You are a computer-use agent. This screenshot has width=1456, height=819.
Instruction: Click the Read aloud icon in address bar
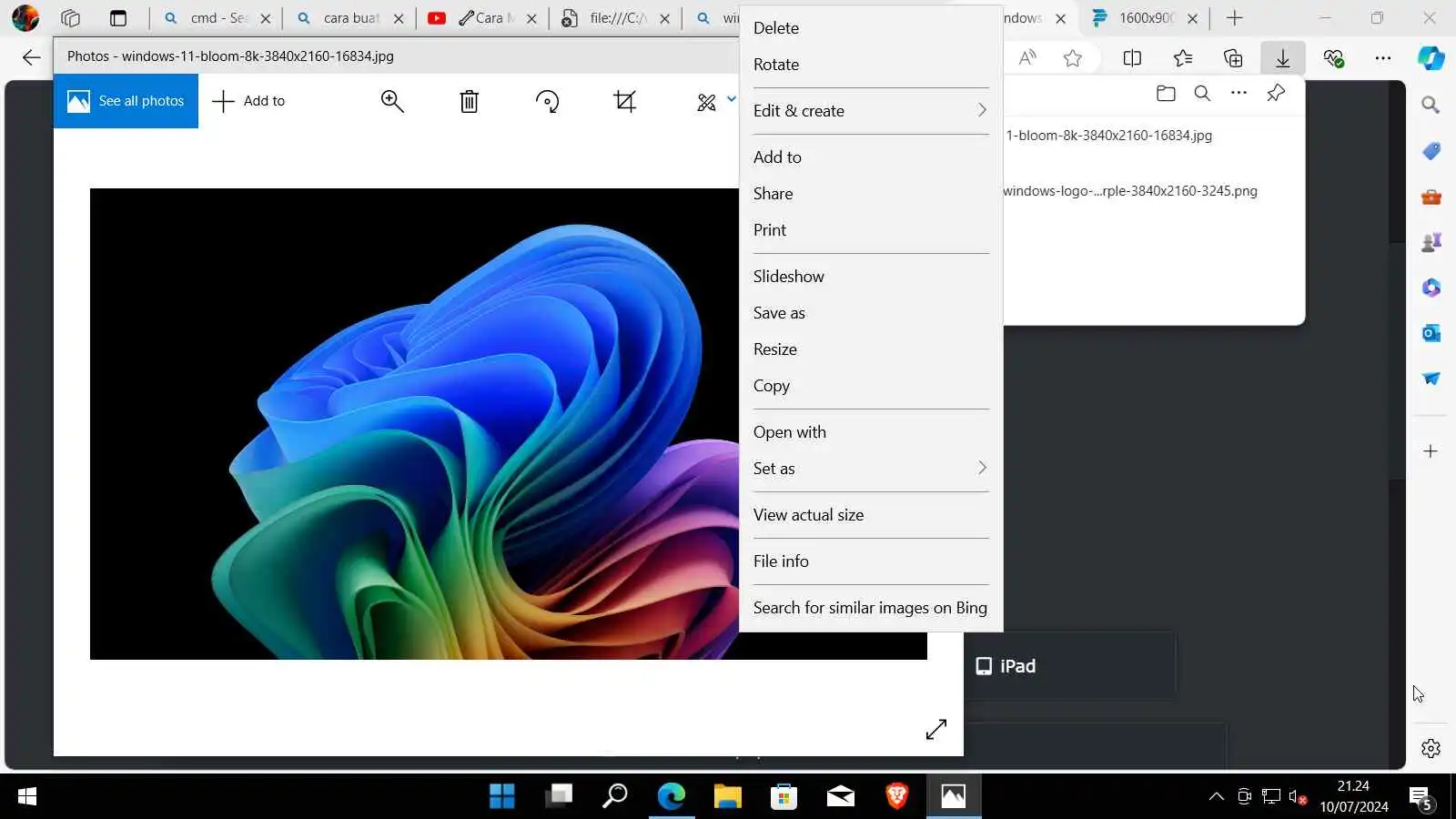(x=1027, y=58)
